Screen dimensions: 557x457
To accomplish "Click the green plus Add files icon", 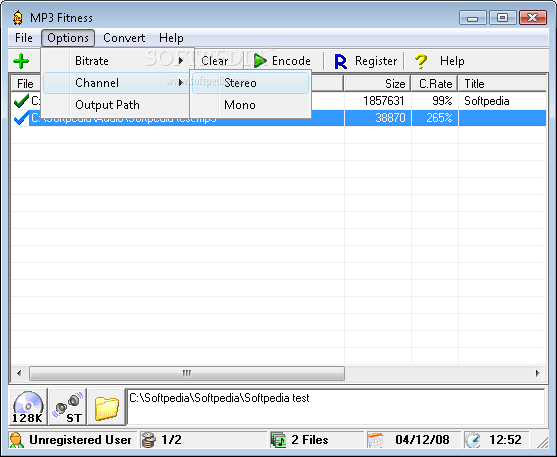I will 21,61.
